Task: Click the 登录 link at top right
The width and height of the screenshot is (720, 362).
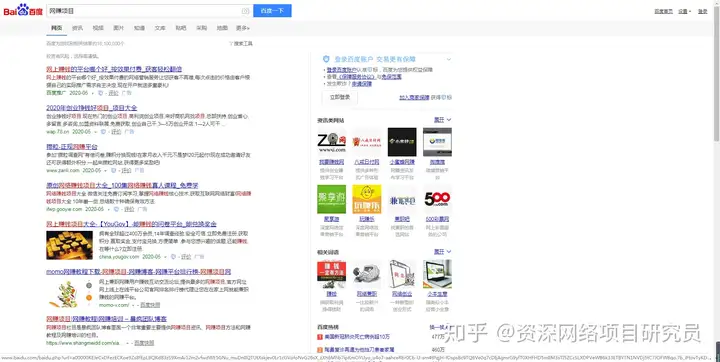Action: click(x=703, y=11)
